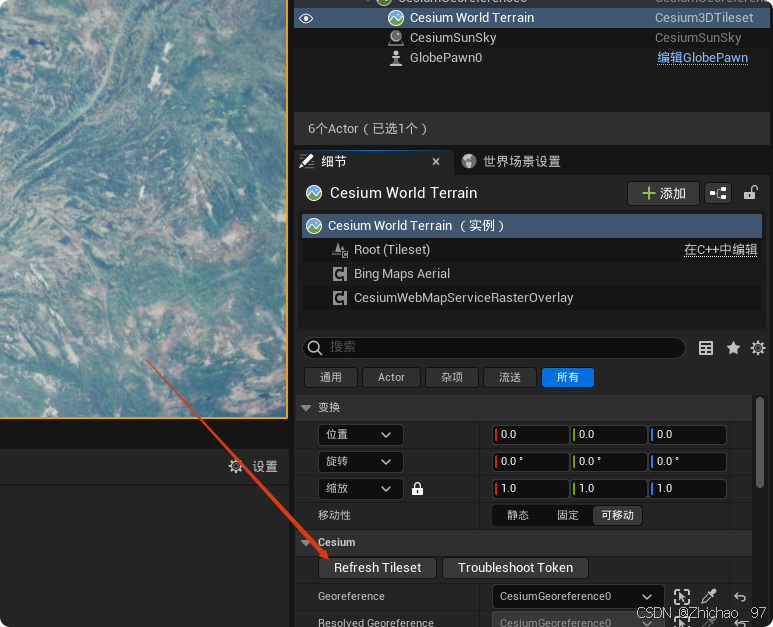Viewport: 773px width, 627px height.
Task: Select the 所有 filter button
Action: click(x=568, y=378)
